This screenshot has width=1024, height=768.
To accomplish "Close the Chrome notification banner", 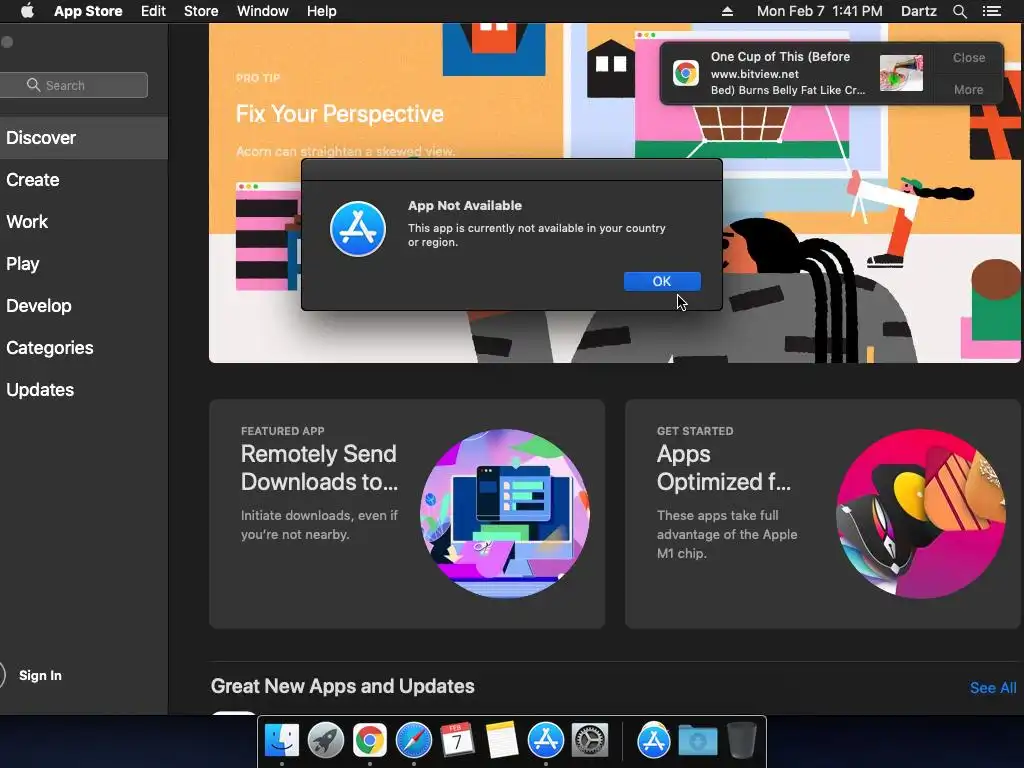I will (968, 57).
